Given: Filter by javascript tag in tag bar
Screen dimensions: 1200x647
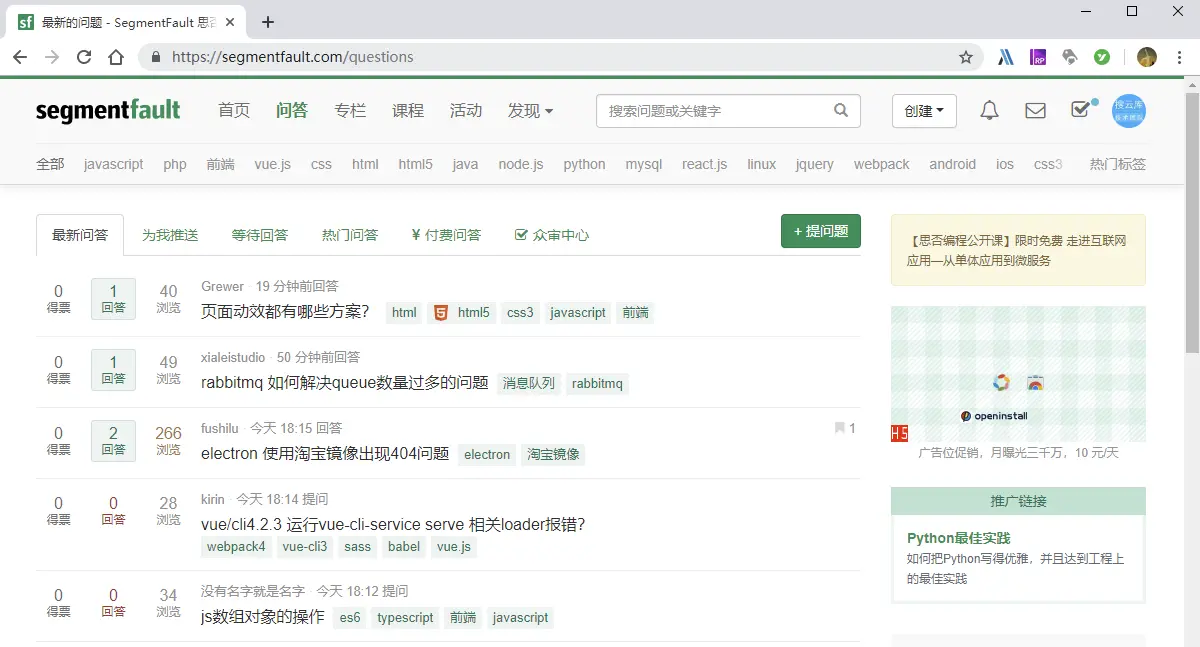Looking at the screenshot, I should (114, 164).
